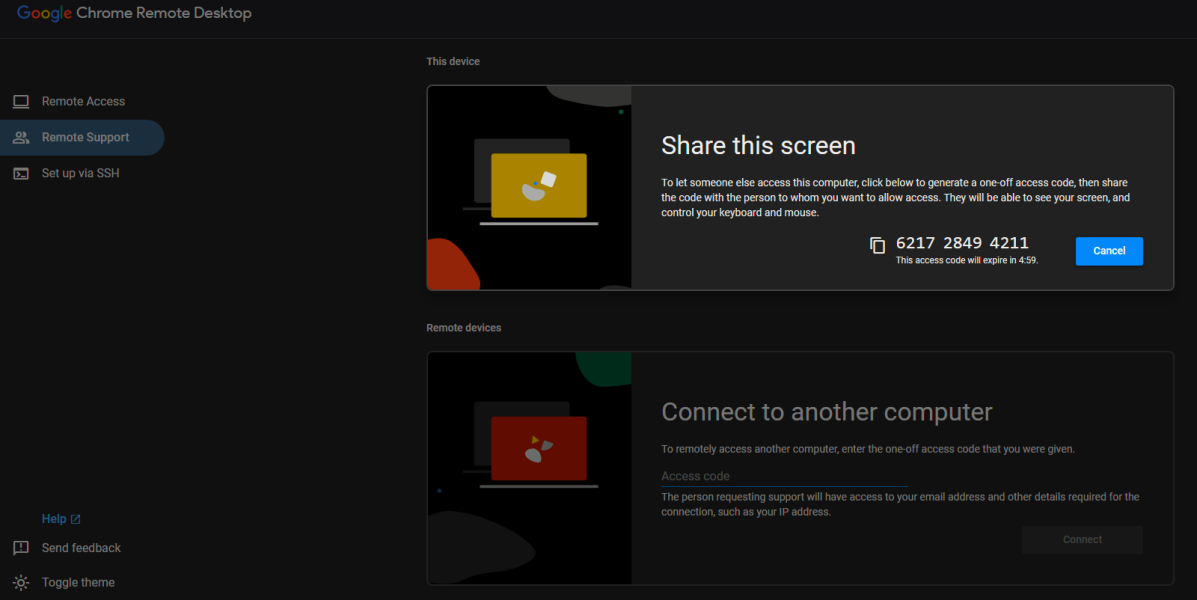Screen dimensions: 1197x600
Task: Click inside the Access code field
Action: click(784, 476)
